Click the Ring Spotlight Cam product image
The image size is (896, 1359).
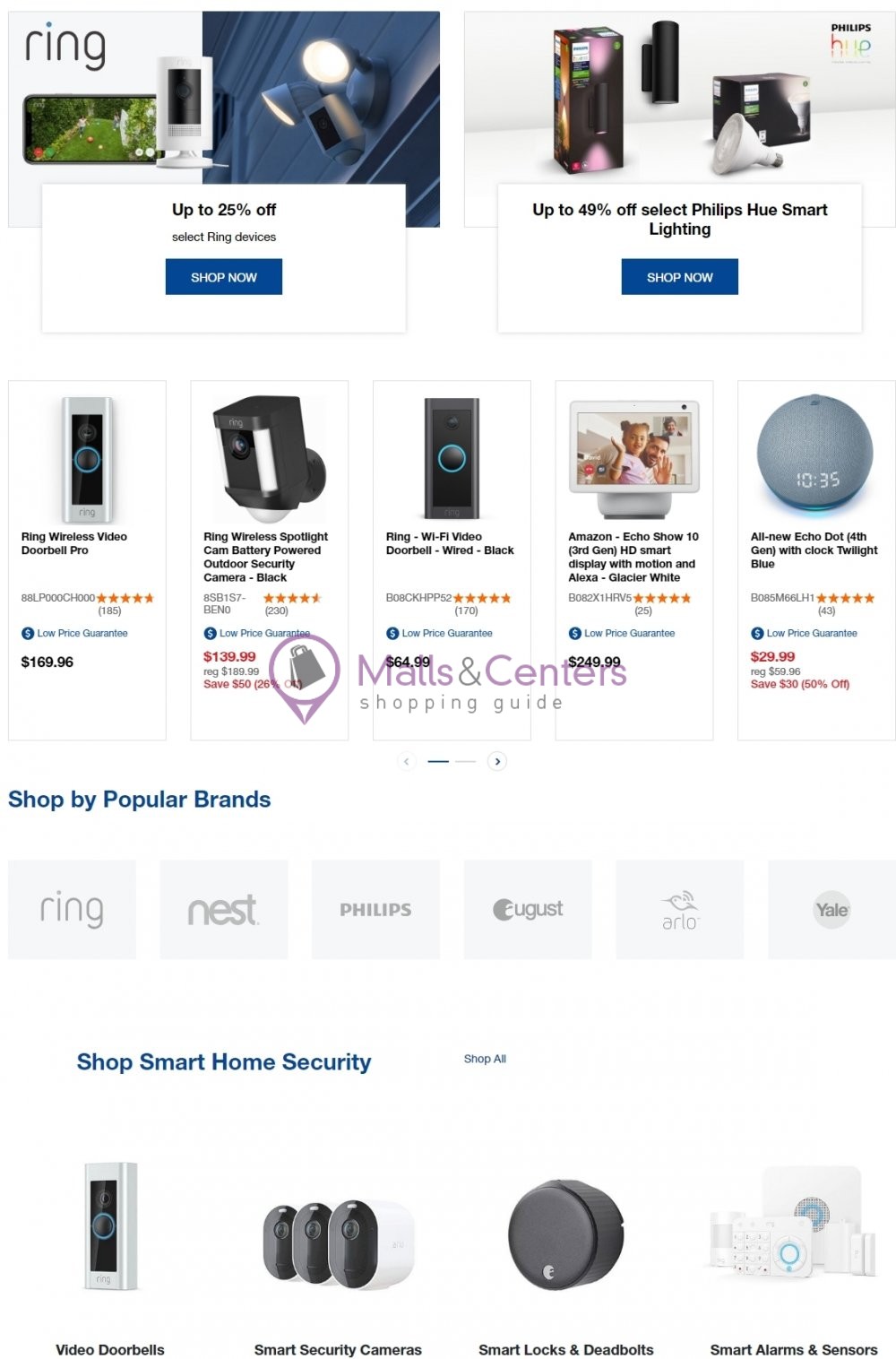tap(269, 459)
